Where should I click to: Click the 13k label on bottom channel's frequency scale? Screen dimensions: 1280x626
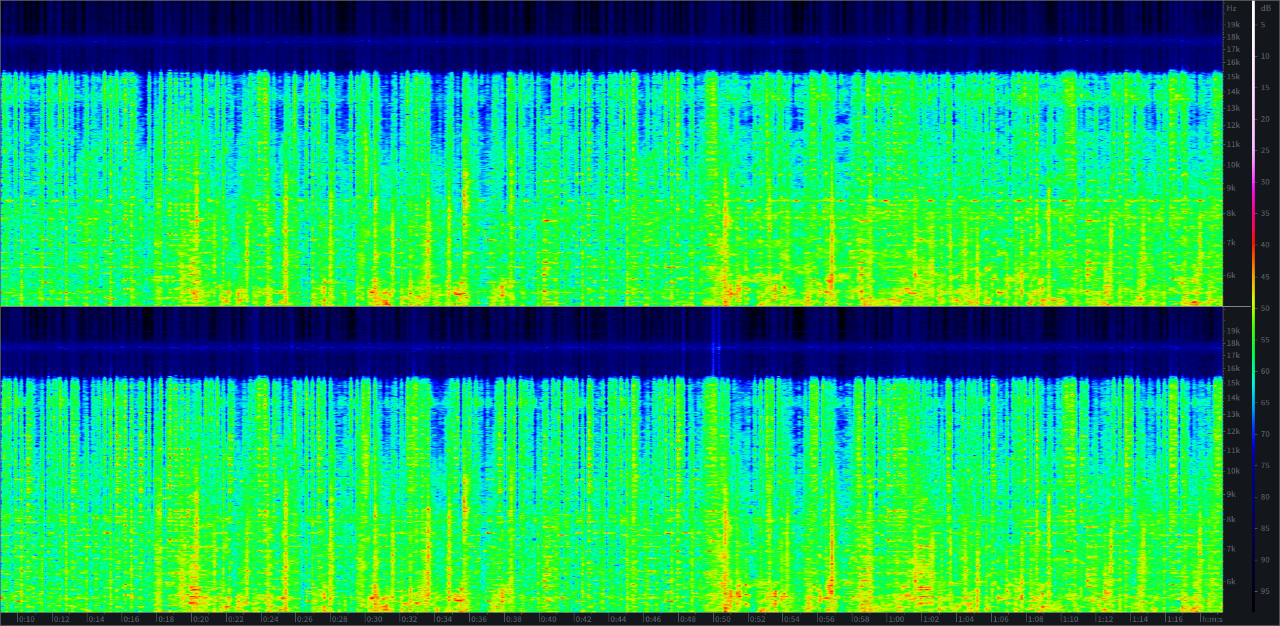point(1233,414)
